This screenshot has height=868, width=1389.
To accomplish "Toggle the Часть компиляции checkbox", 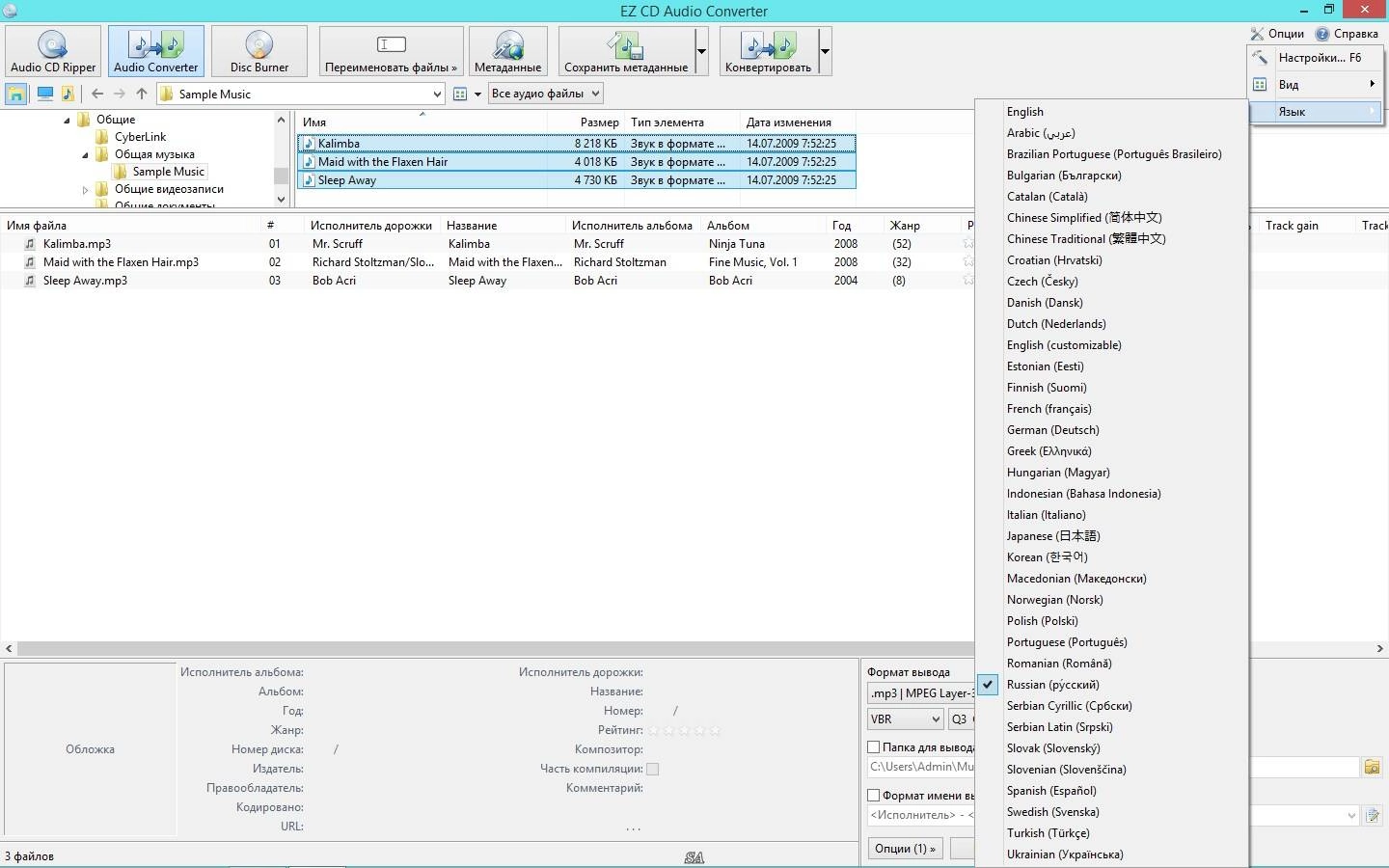I will tap(652, 769).
